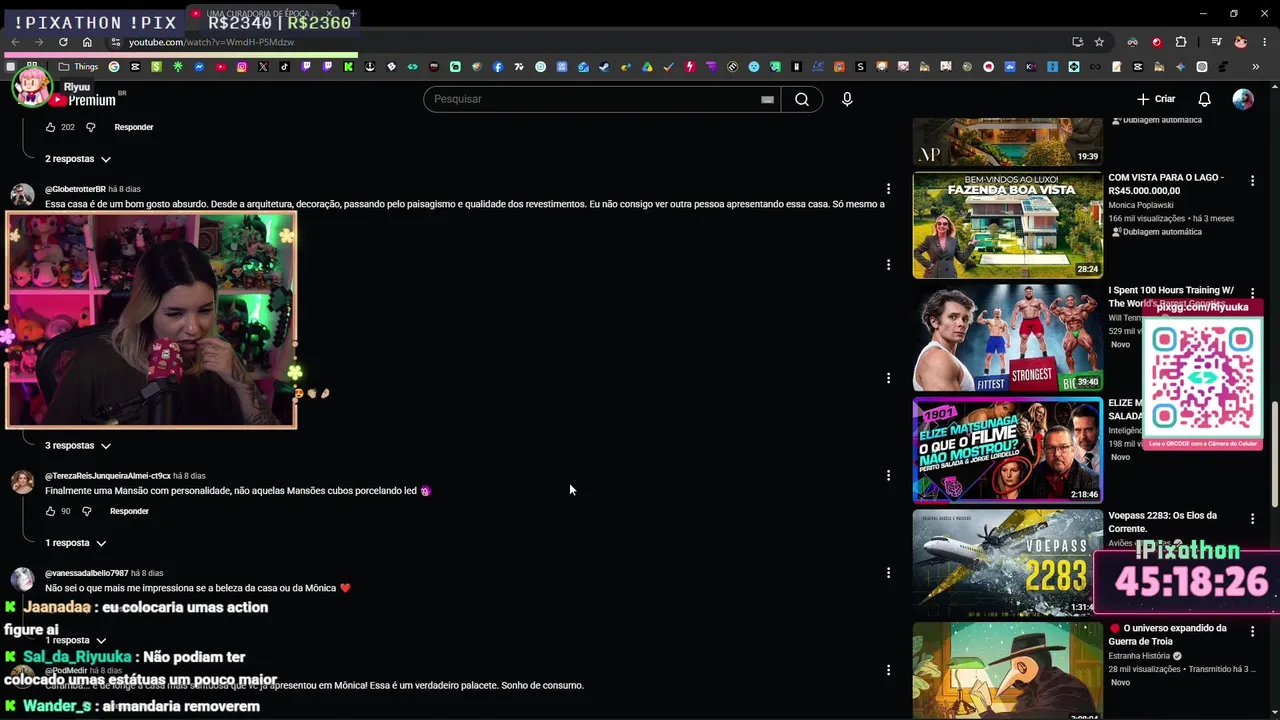Focus the Pesquisar search field
The height and width of the screenshot is (720, 1280).
[x=603, y=99]
